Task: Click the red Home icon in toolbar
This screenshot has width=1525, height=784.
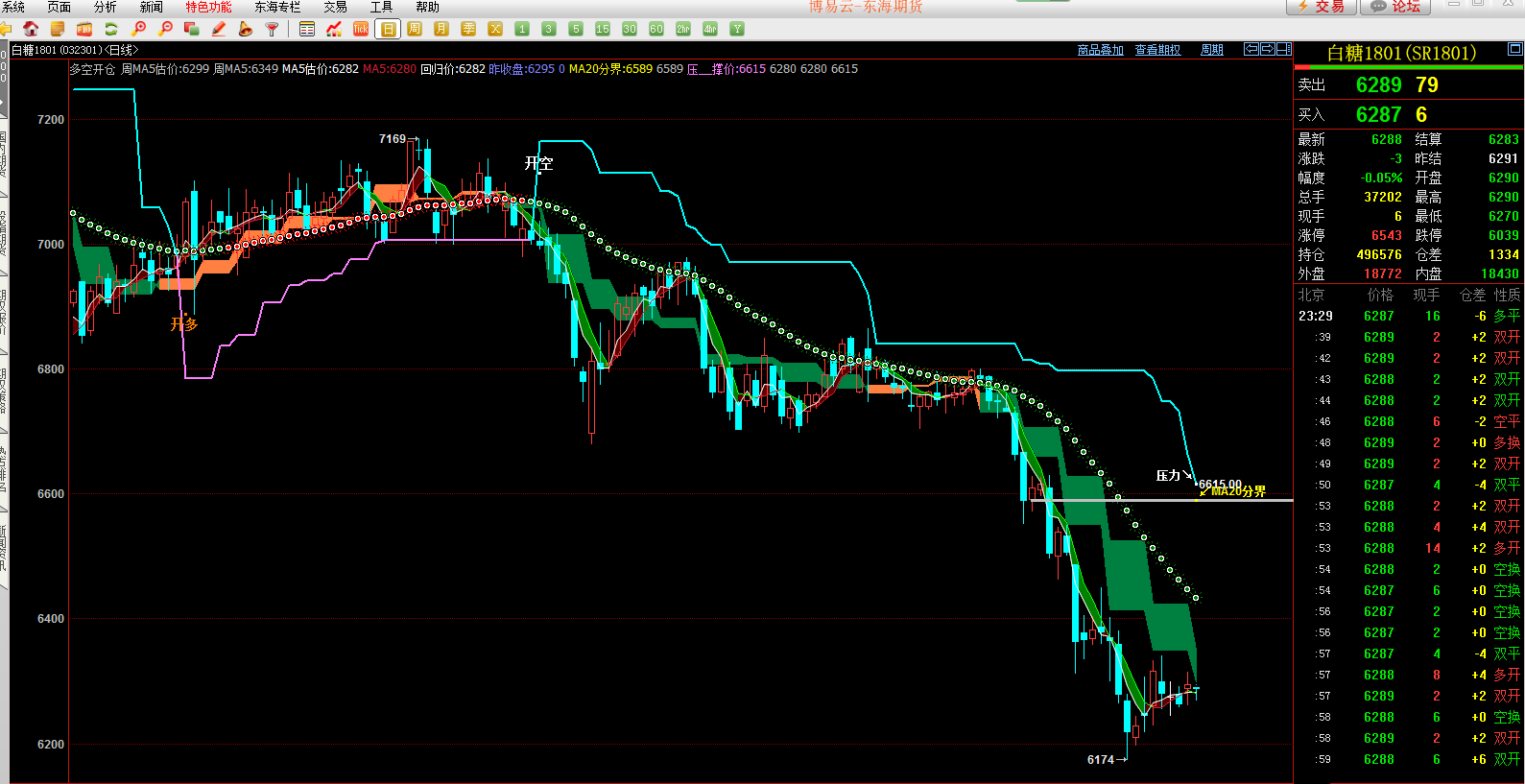Action: (31, 29)
